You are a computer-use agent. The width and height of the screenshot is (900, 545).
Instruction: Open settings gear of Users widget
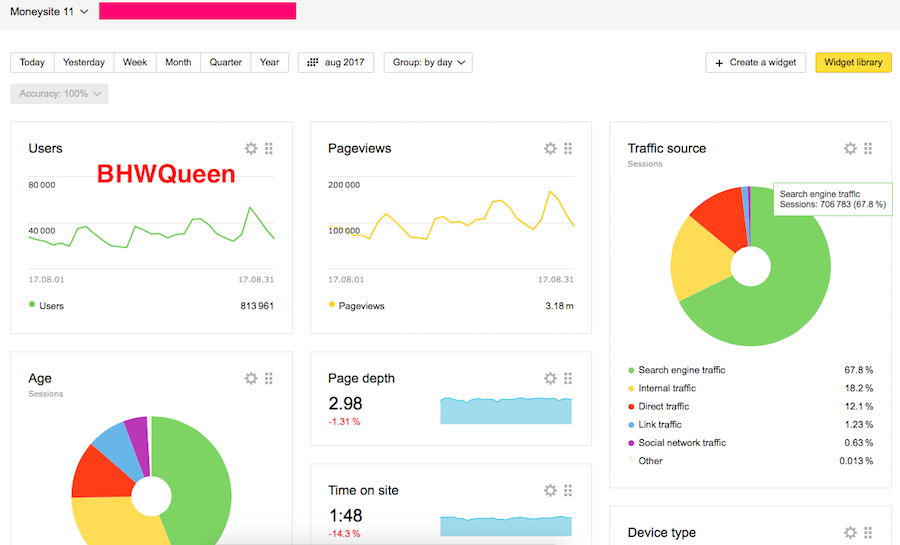pyautogui.click(x=251, y=149)
